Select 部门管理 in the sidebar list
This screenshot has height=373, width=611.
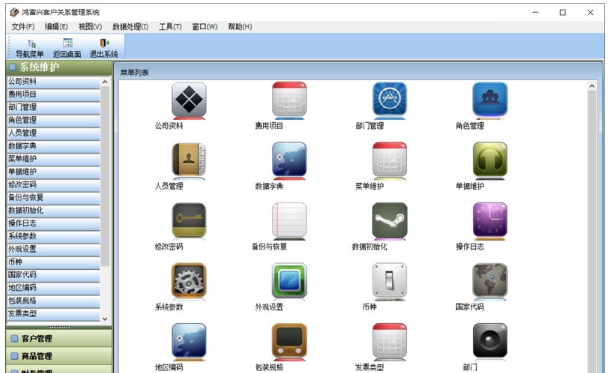coord(54,107)
